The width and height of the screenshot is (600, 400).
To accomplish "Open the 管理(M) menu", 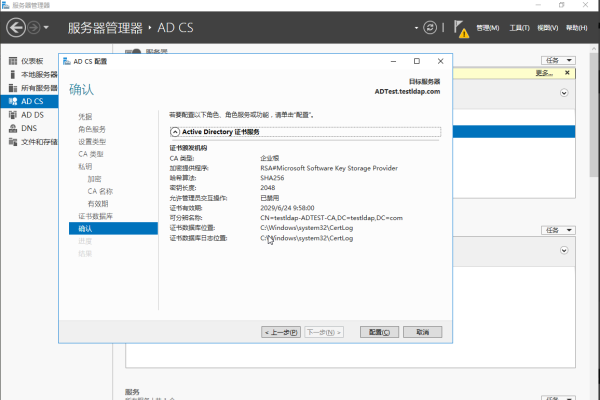I will pos(487,29).
